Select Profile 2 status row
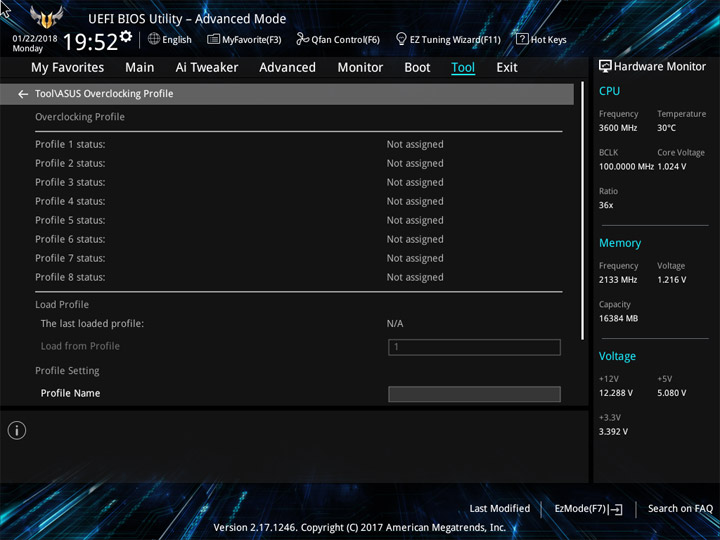720x540 pixels. point(298,163)
